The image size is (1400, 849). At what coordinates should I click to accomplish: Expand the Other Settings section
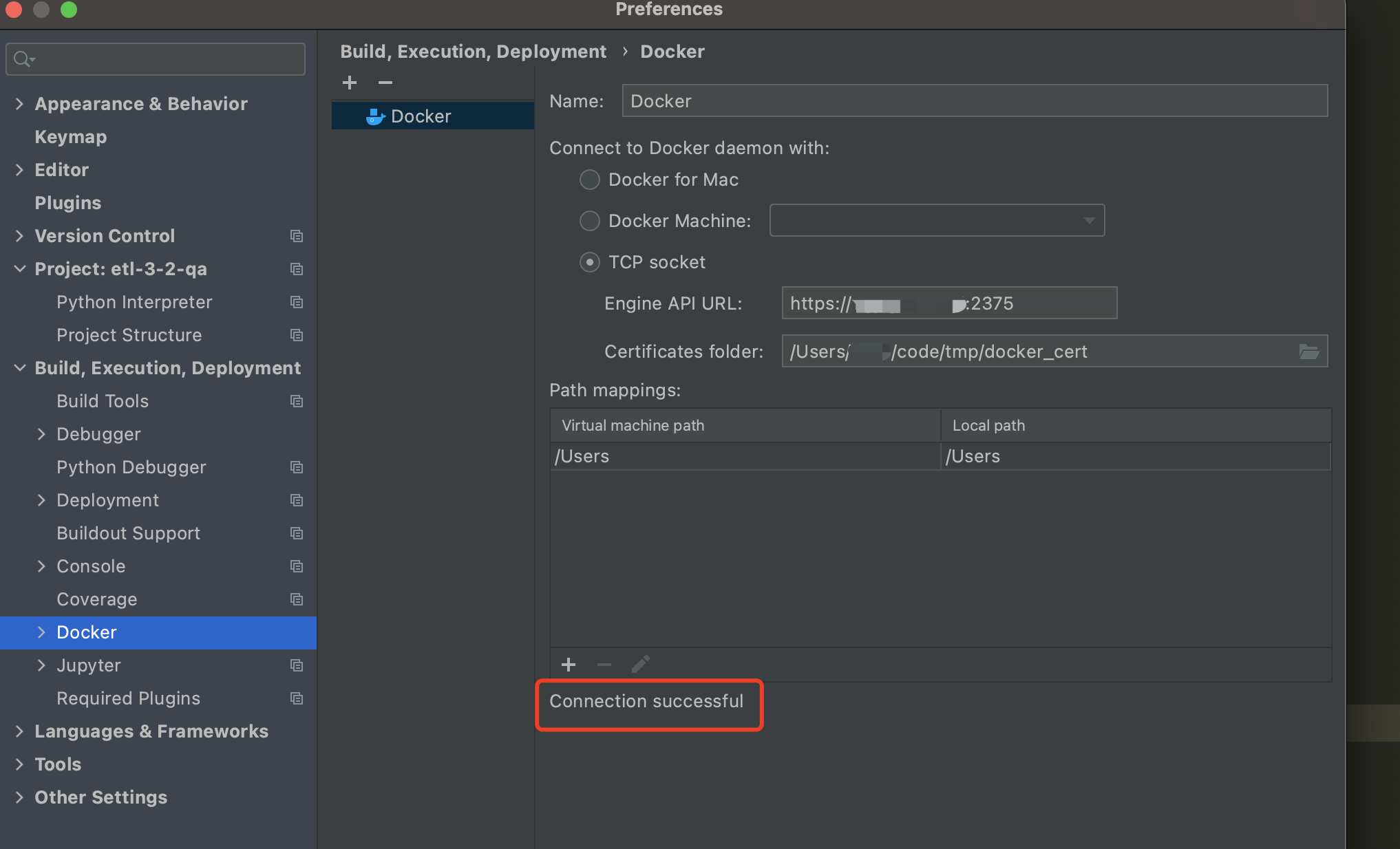click(x=19, y=797)
